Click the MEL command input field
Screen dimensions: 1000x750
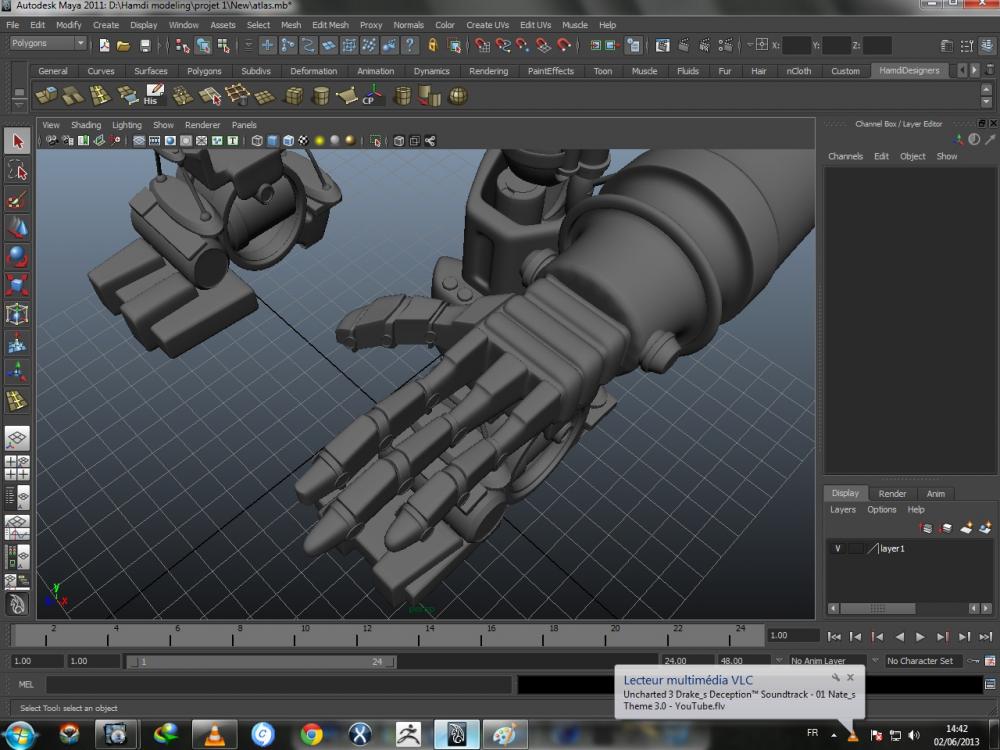coord(278,685)
